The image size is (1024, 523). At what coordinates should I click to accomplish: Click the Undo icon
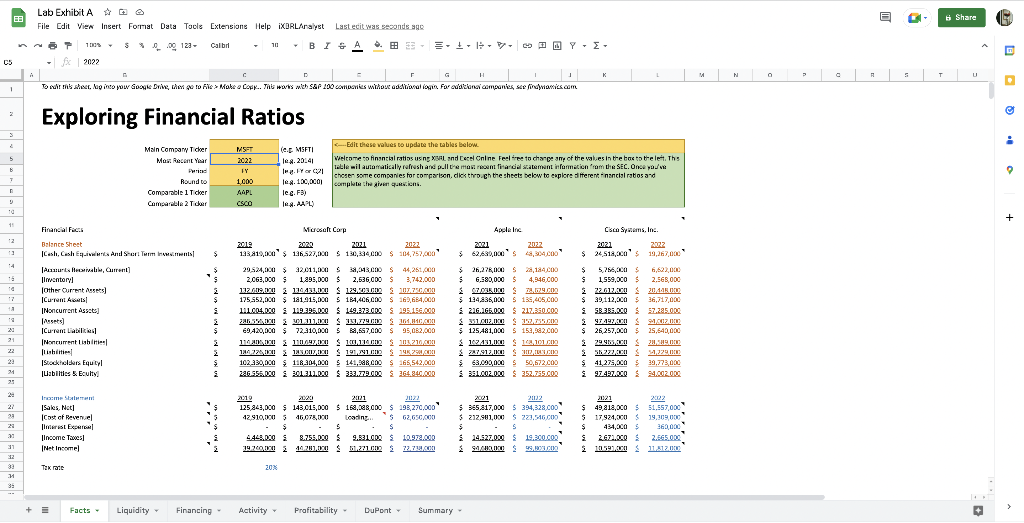pyautogui.click(x=23, y=46)
